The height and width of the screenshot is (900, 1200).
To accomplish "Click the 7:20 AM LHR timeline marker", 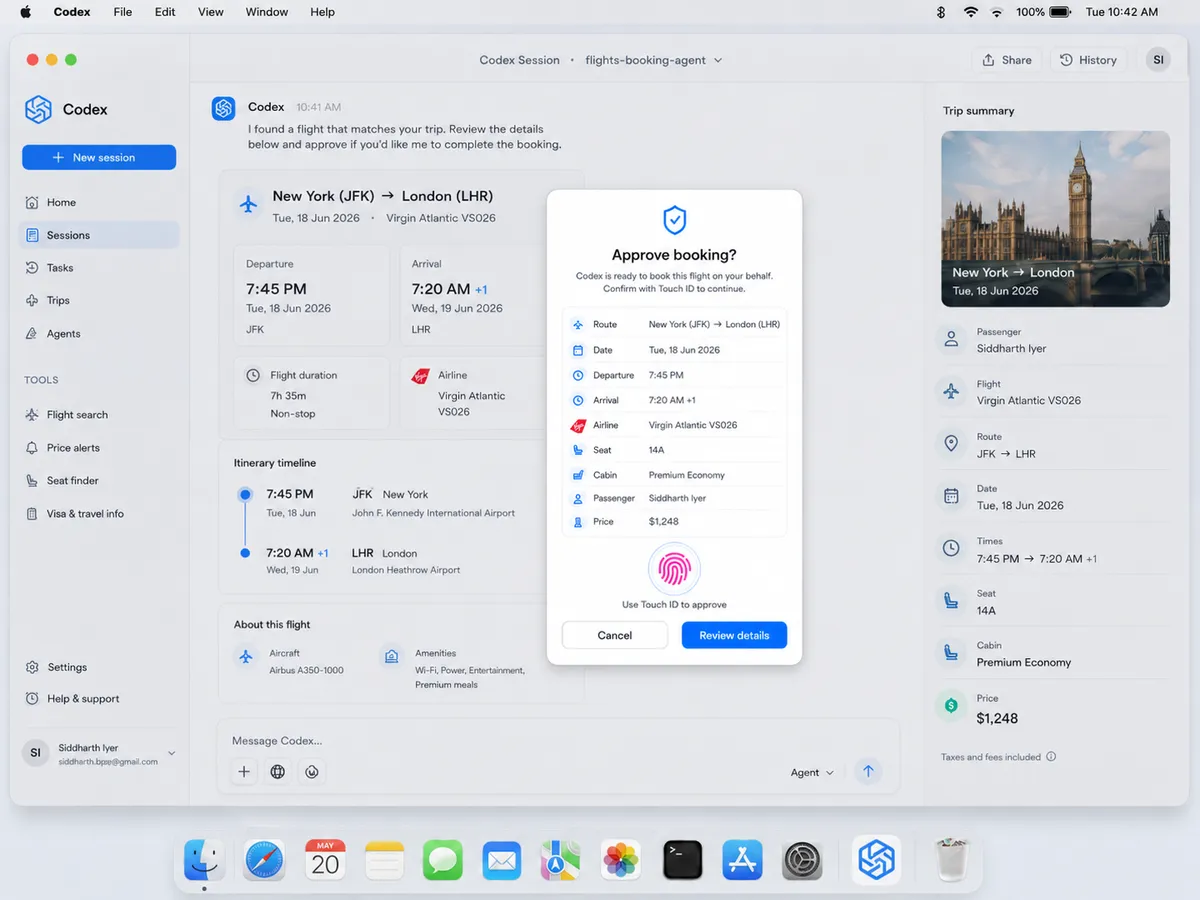I will click(x=245, y=553).
